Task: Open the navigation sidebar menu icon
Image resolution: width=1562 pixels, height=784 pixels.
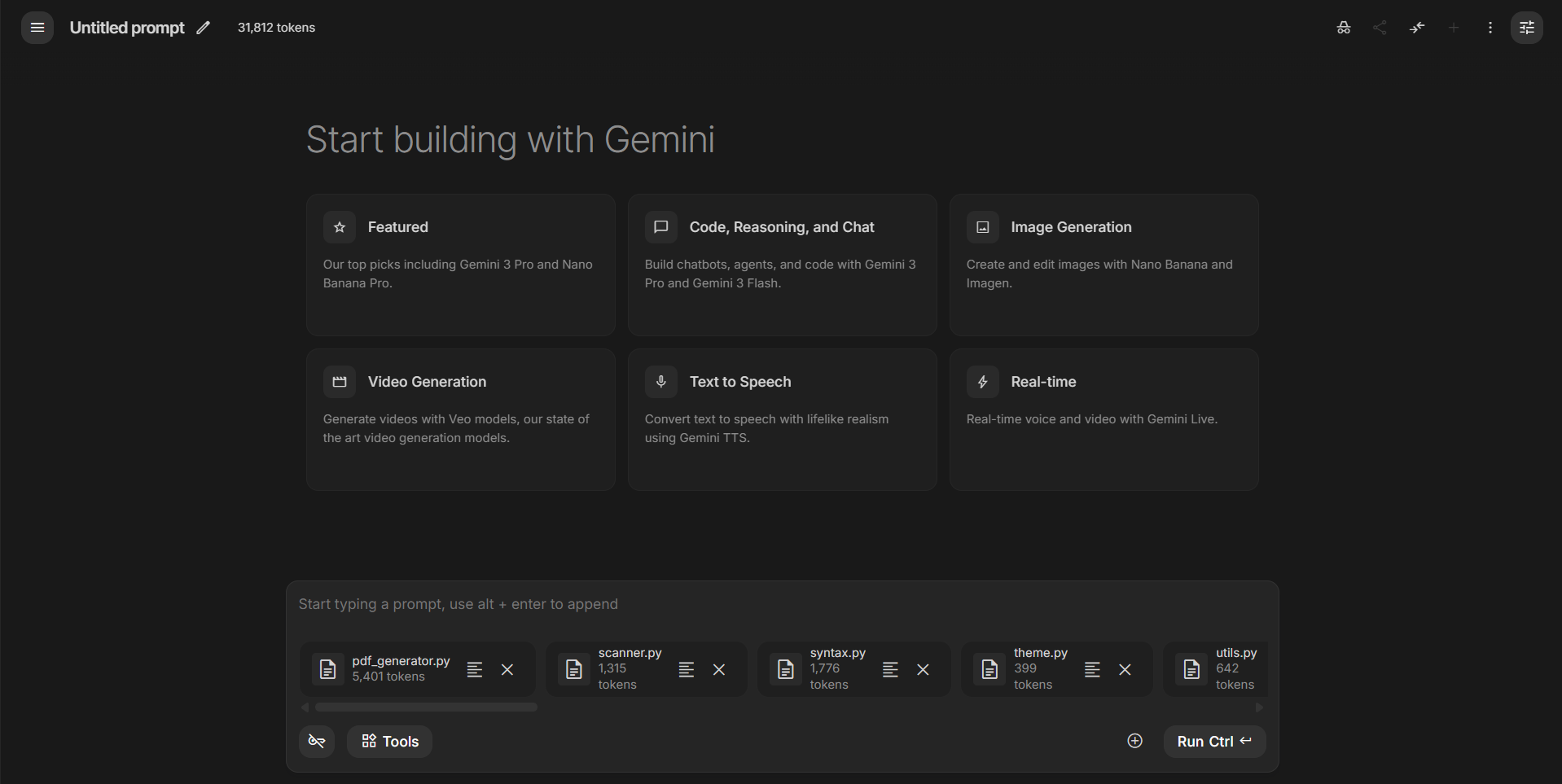Action: (36, 27)
